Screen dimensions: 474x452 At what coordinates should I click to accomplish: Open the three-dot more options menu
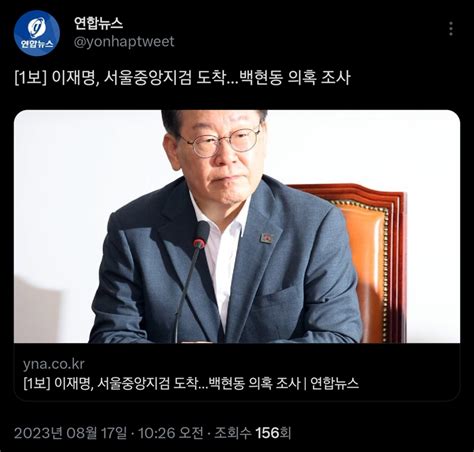(x=451, y=29)
